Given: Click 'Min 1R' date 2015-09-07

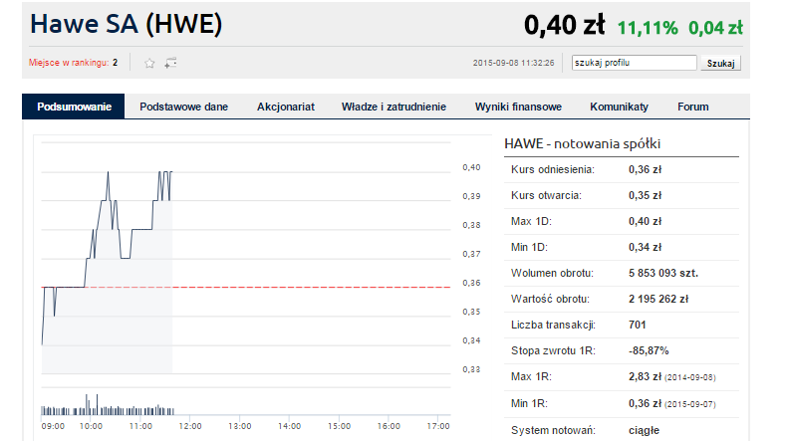Looking at the screenshot, I should (690, 404).
